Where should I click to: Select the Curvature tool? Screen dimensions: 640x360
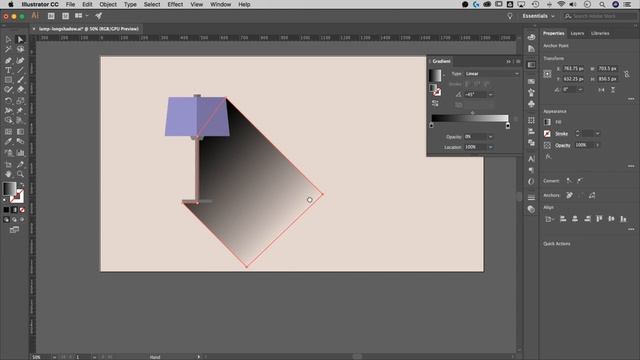(x=20, y=60)
